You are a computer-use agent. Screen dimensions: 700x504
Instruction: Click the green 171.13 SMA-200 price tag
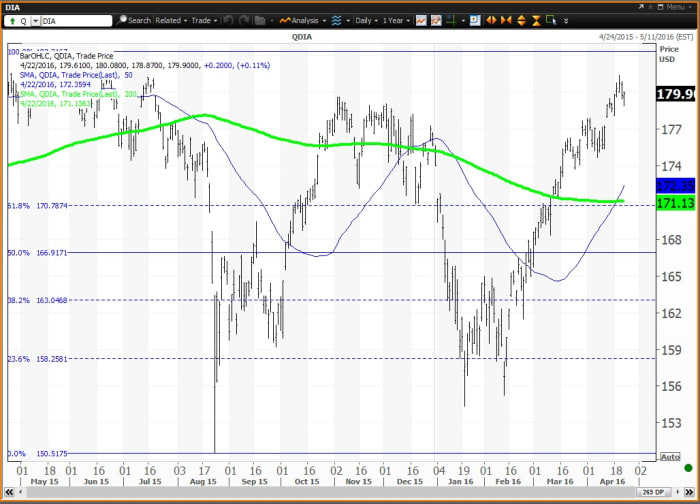(676, 204)
